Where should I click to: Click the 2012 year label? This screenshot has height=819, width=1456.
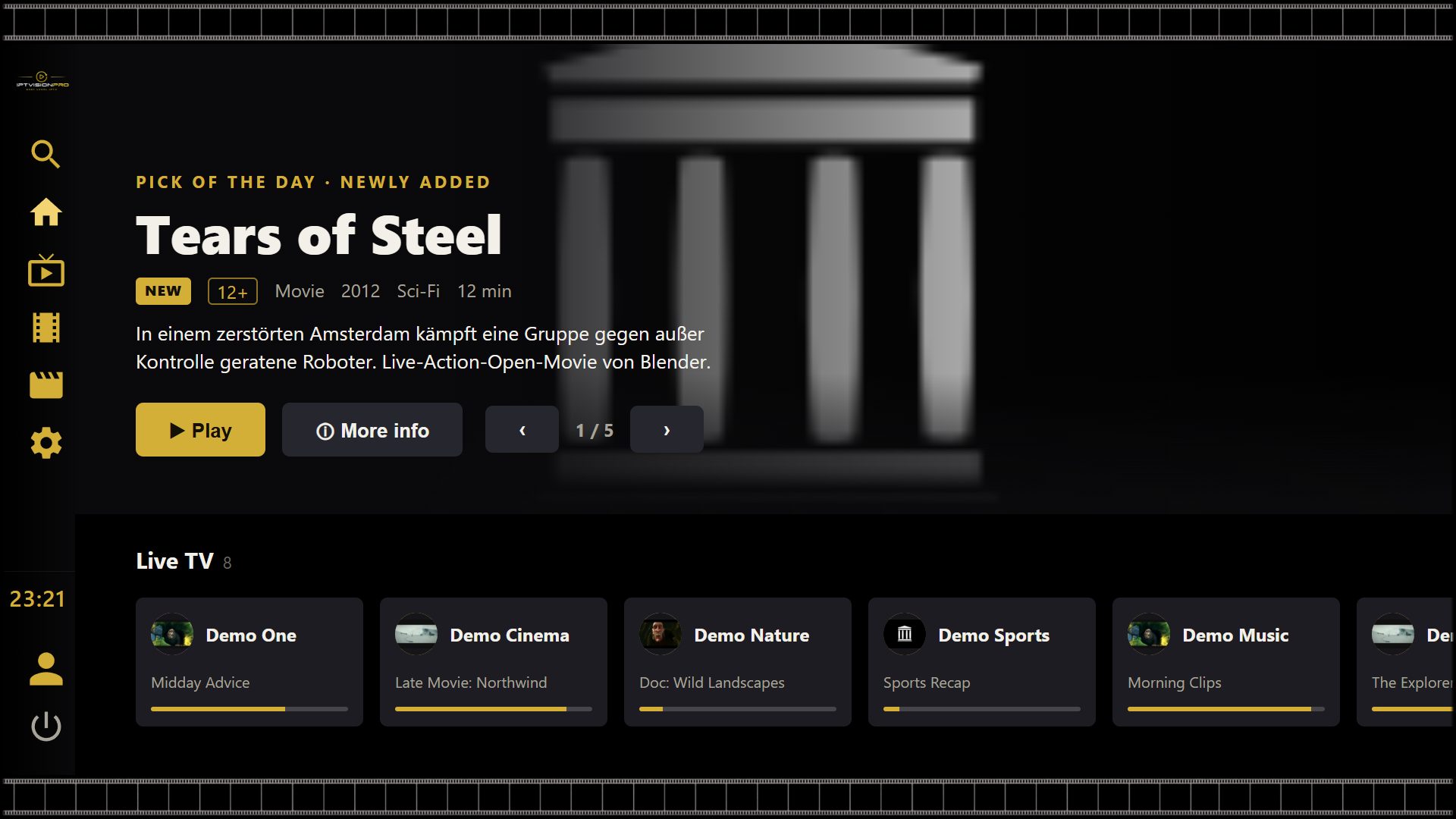point(360,291)
